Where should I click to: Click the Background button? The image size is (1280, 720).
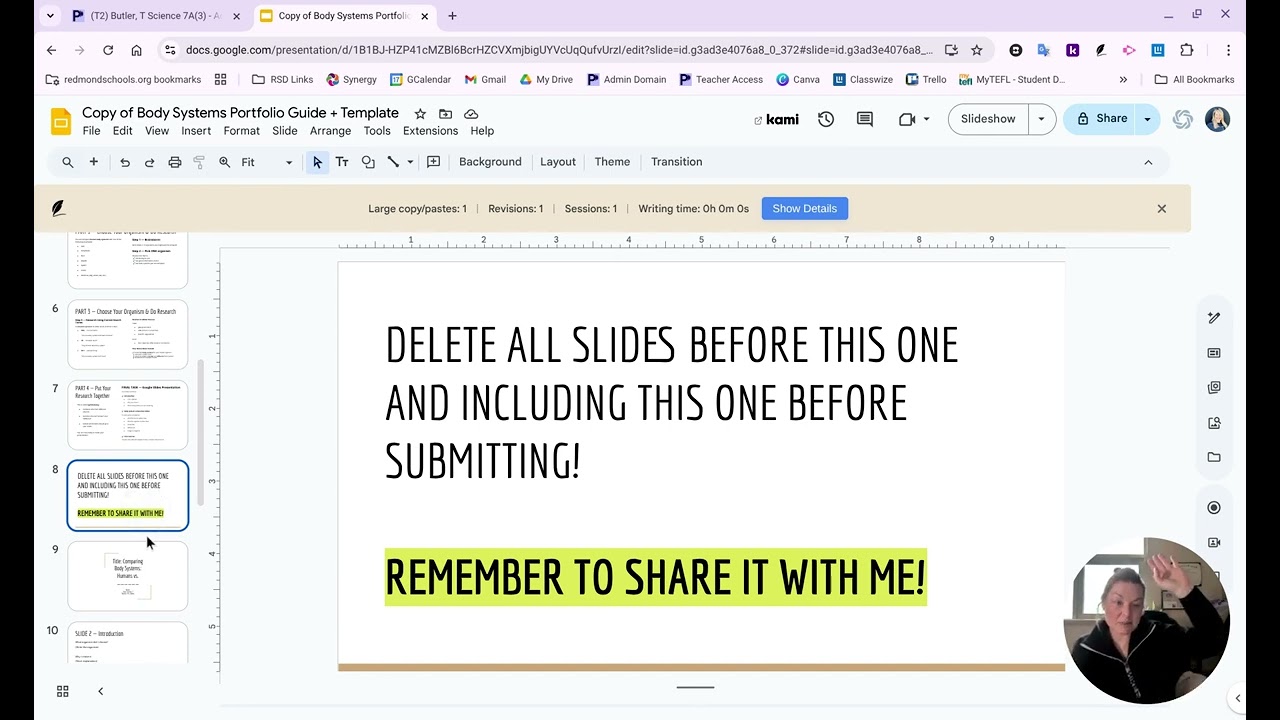(490, 162)
